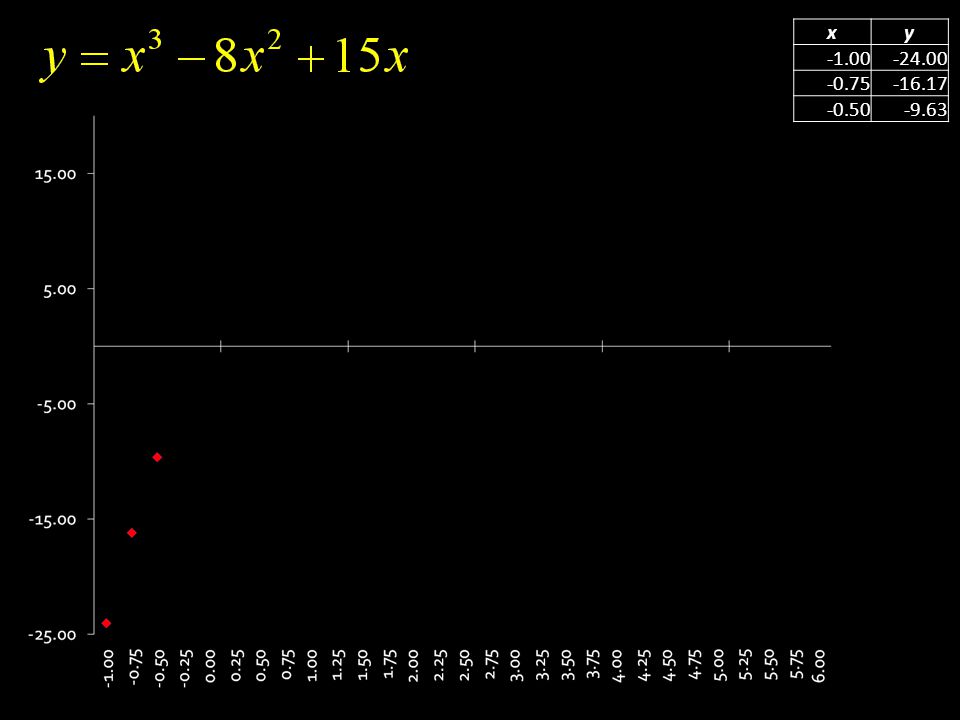Click the table header cell 'y'
Screen dimensions: 960x720
[909, 32]
